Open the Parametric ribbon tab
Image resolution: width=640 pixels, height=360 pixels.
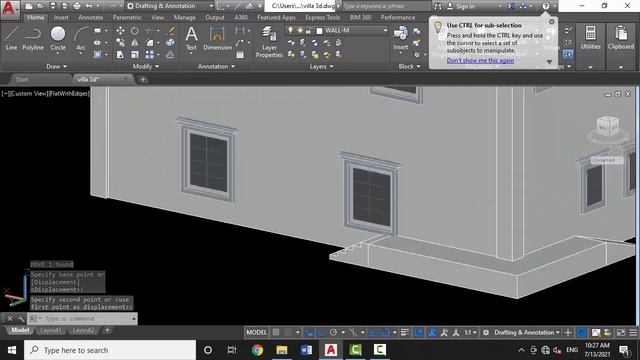(x=127, y=18)
